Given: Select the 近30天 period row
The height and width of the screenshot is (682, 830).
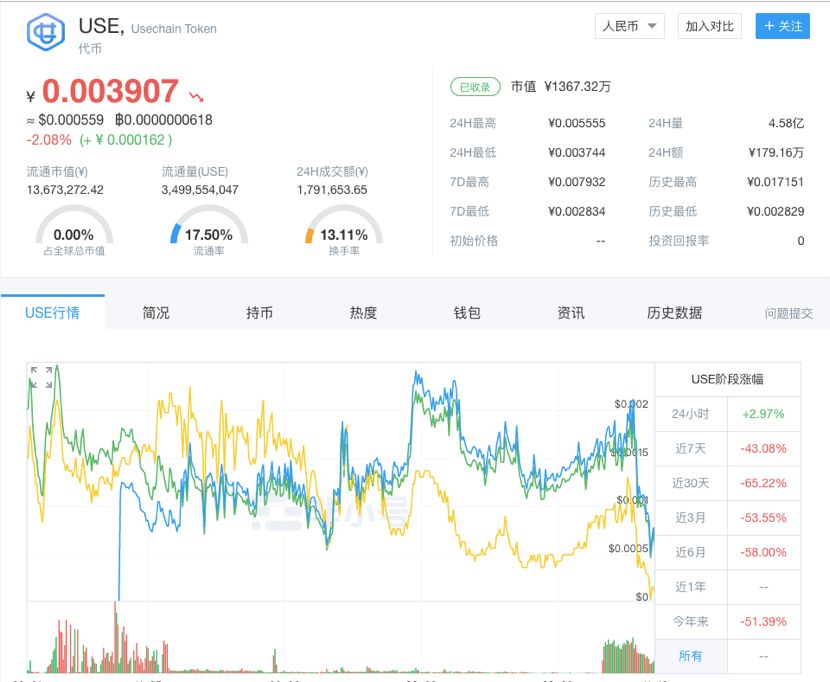Looking at the screenshot, I should tap(727, 483).
